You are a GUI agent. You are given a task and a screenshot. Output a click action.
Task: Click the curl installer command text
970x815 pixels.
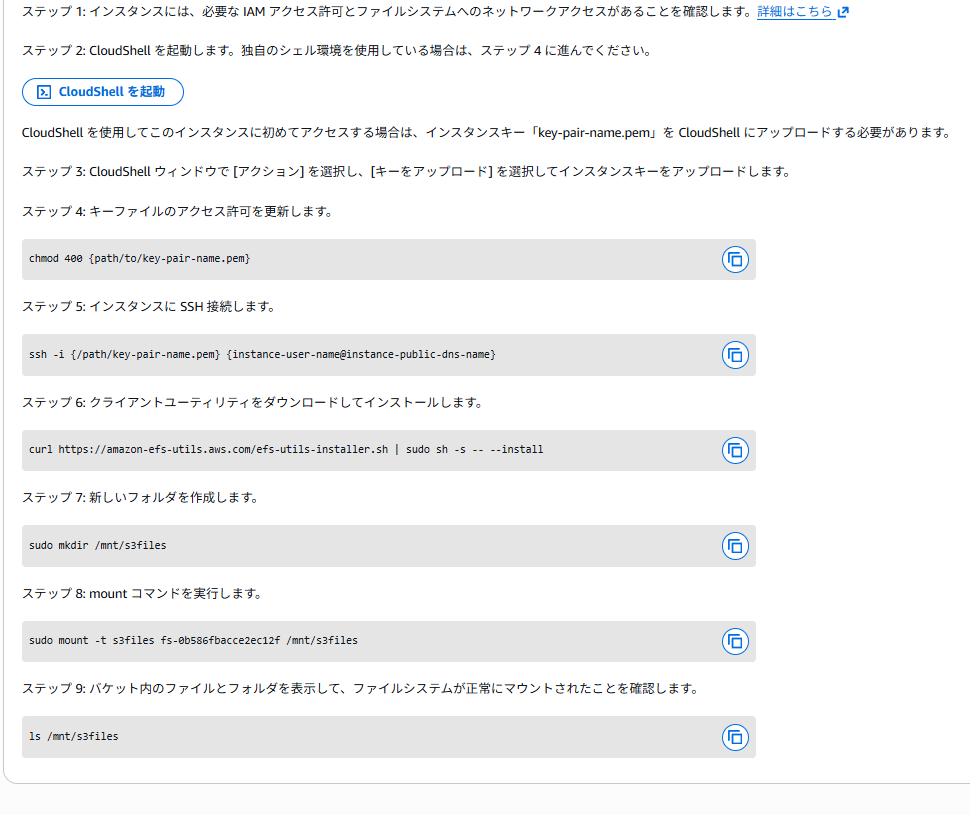pyautogui.click(x=286, y=450)
